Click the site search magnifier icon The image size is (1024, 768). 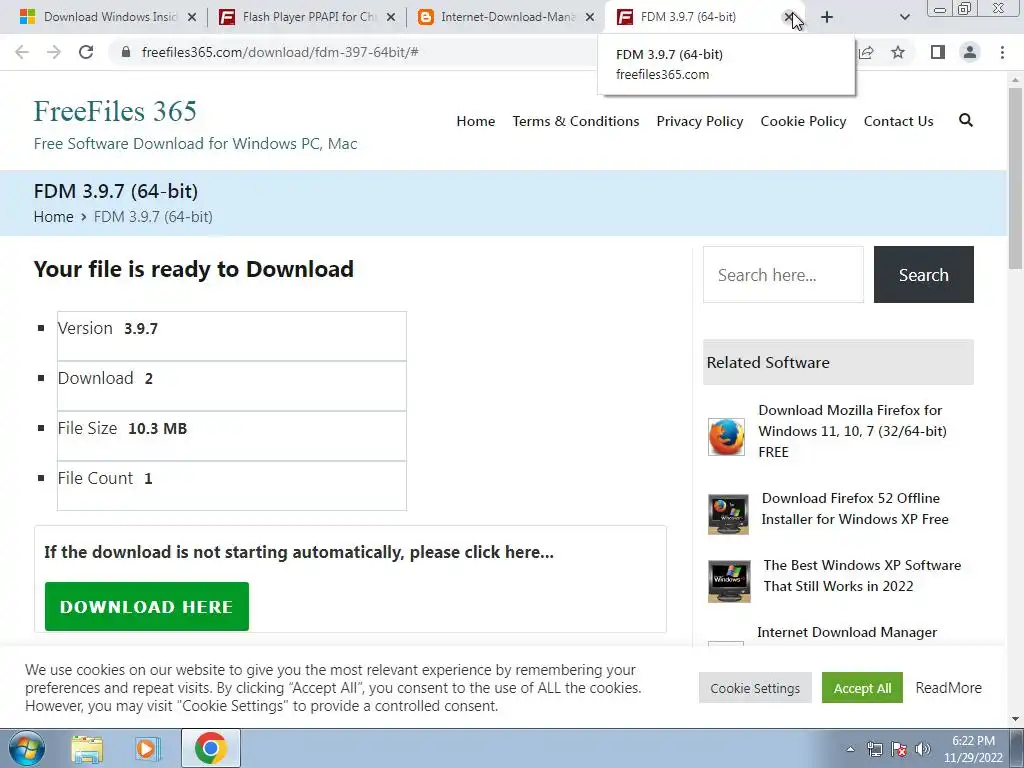click(x=966, y=120)
